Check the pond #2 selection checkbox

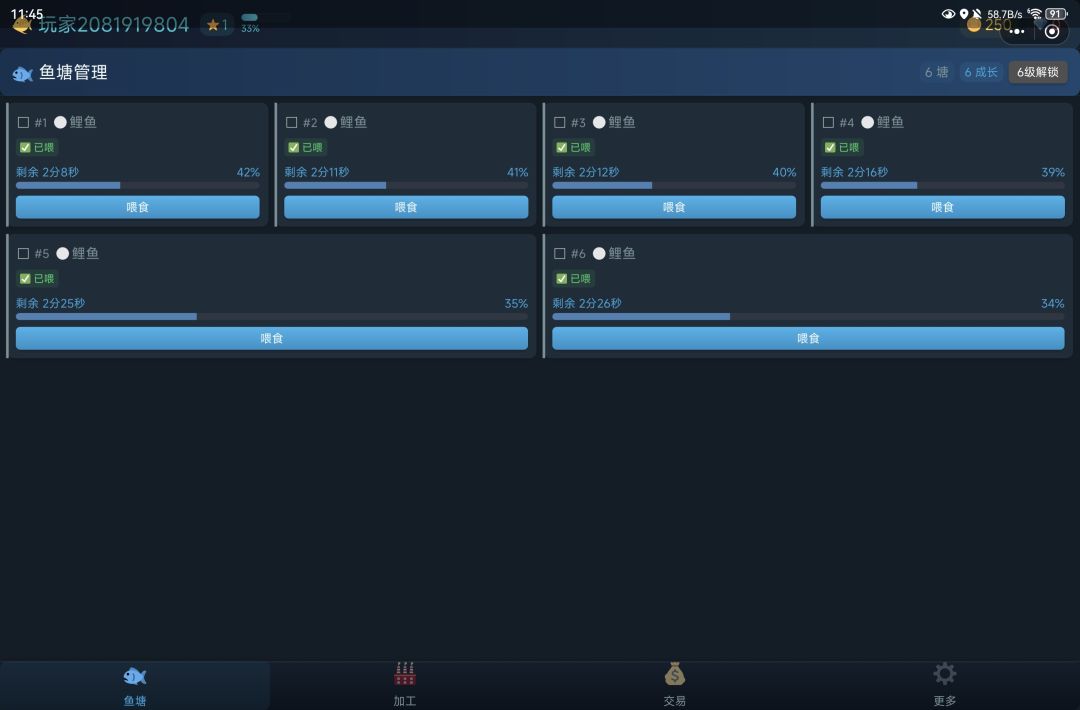(x=291, y=123)
